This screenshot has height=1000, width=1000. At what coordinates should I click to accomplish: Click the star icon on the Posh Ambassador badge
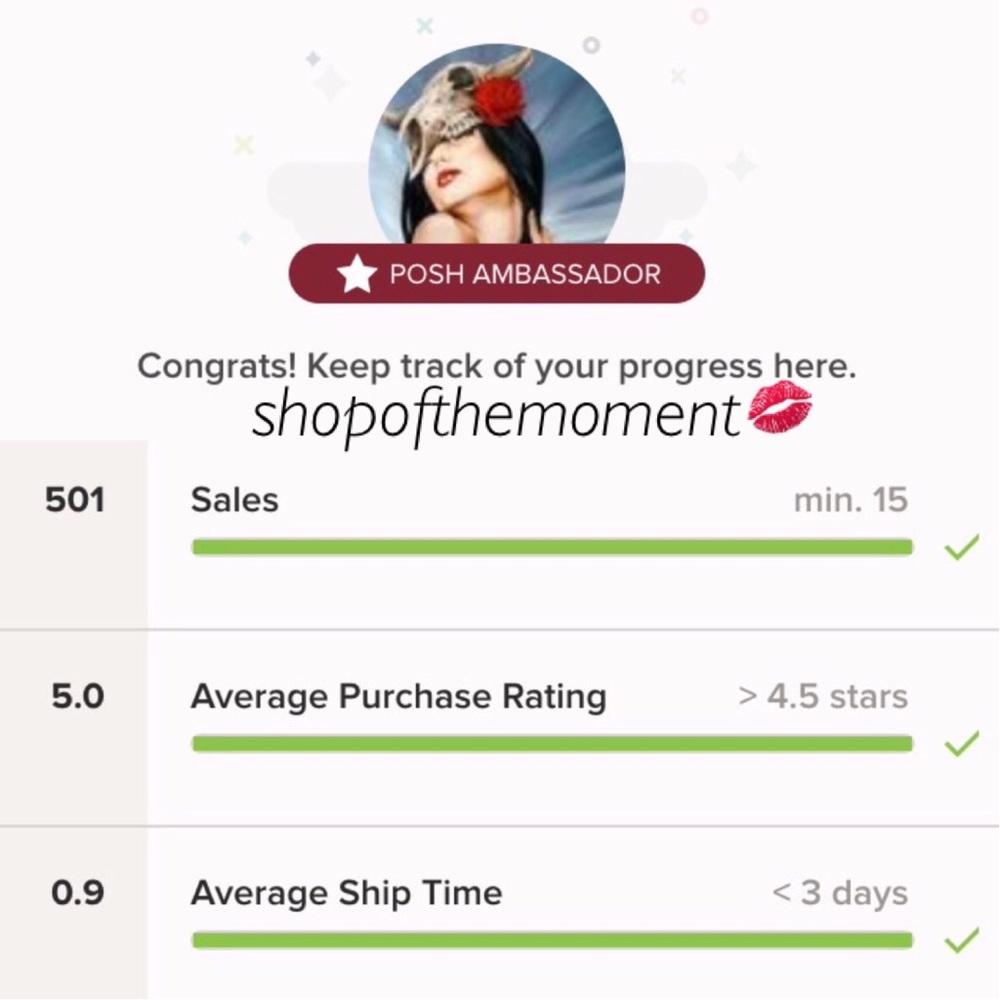coord(357,273)
